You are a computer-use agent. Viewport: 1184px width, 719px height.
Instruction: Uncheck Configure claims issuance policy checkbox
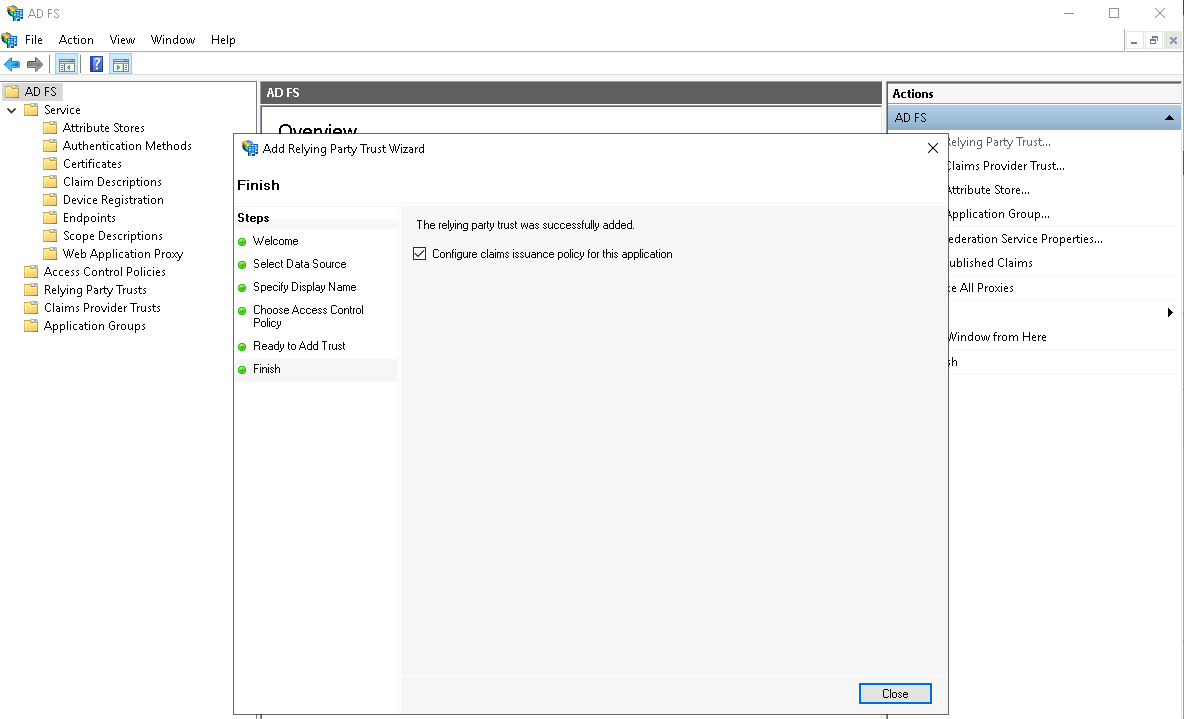pyautogui.click(x=420, y=254)
